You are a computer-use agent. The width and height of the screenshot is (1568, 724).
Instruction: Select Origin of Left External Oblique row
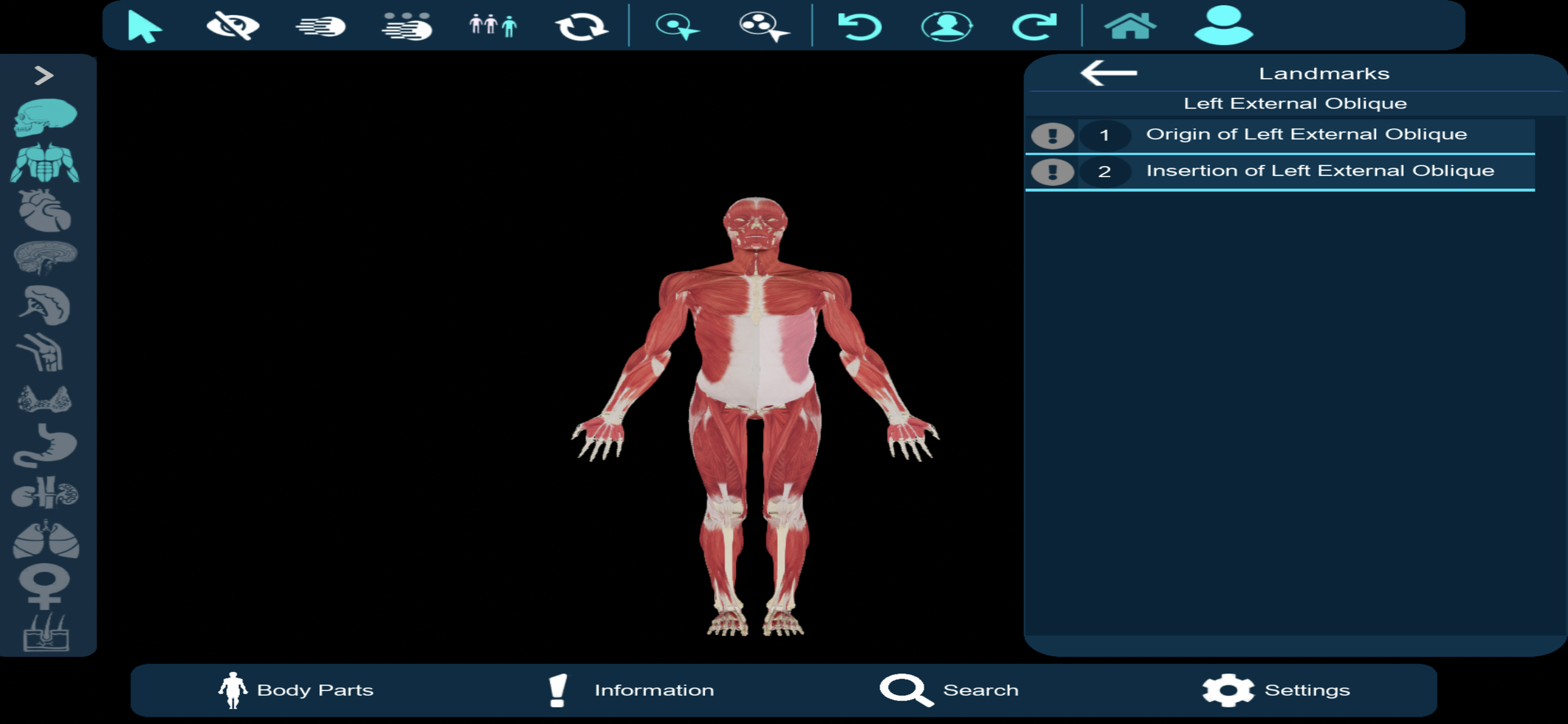point(1280,136)
